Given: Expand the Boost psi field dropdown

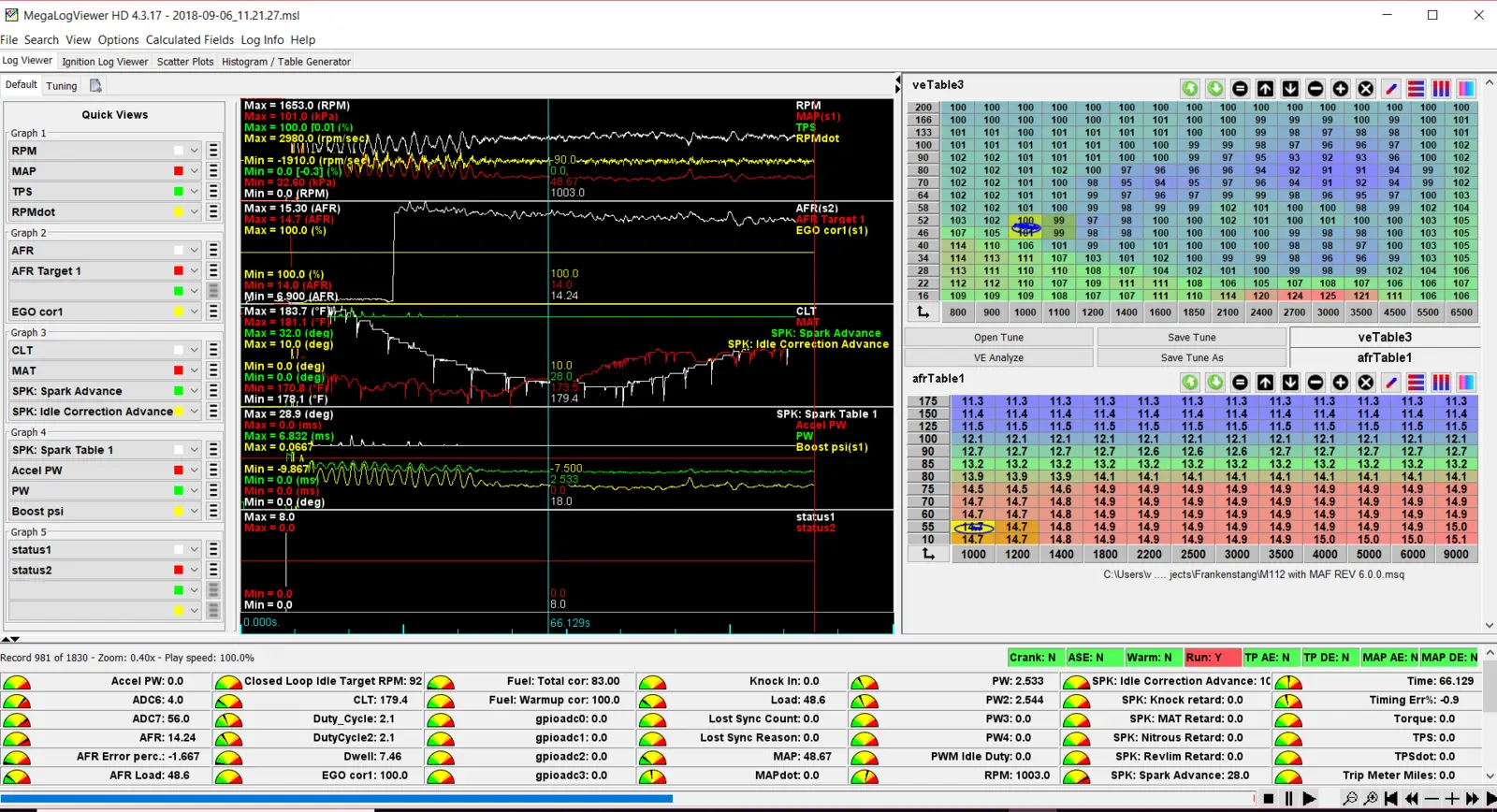Looking at the screenshot, I should tap(195, 512).
